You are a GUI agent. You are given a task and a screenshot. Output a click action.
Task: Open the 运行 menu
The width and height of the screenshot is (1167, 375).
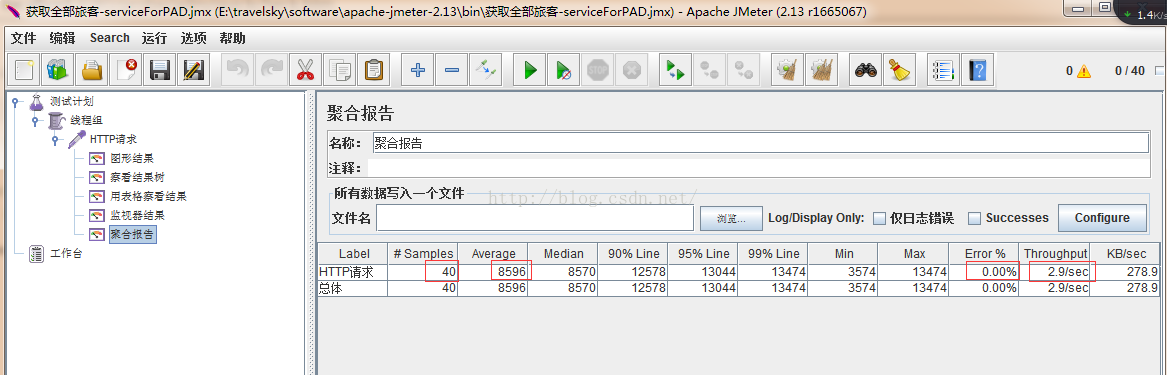[154, 38]
